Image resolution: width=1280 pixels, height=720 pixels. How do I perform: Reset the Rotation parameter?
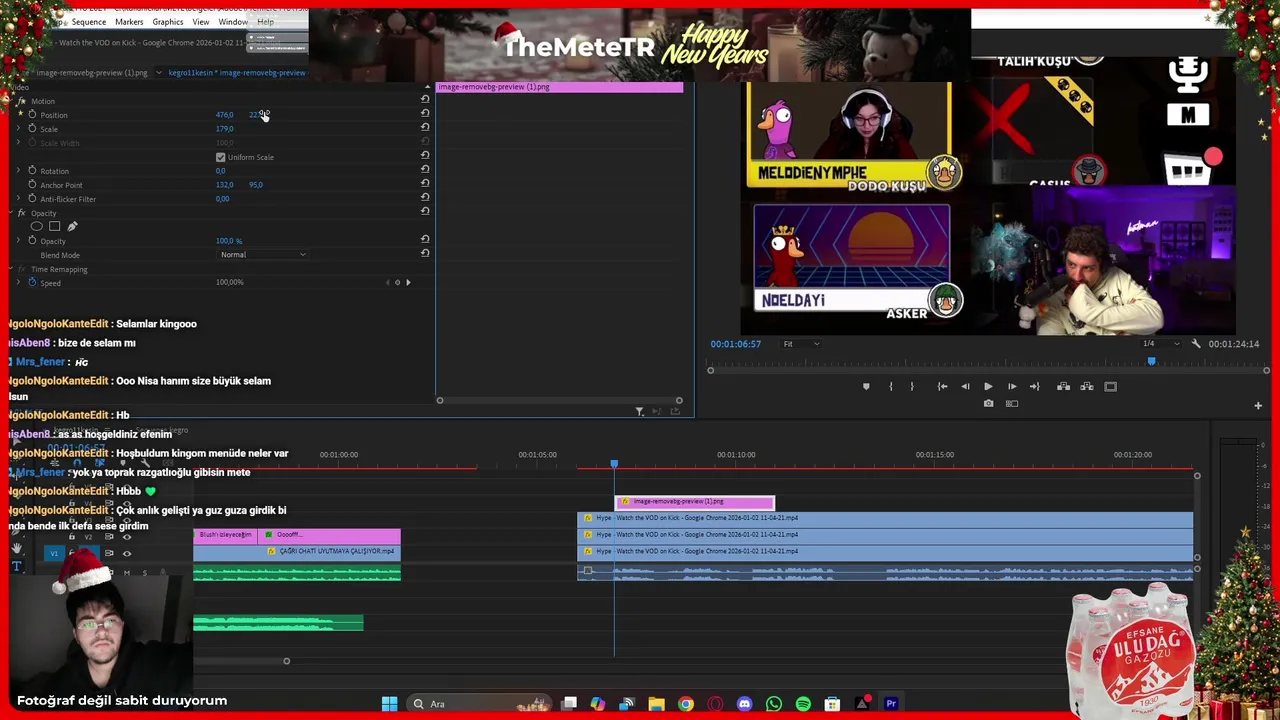coord(425,169)
